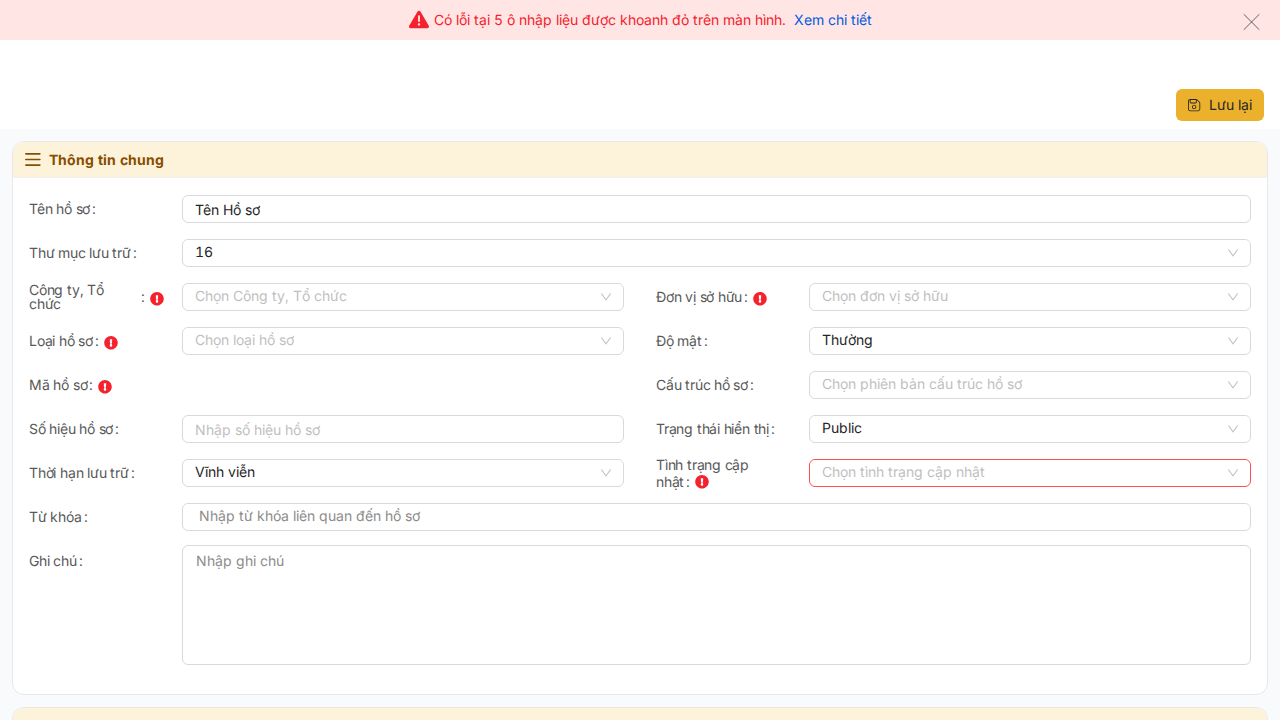Open the 'Thư mục lưu trữ' dropdown
Viewport: 1280px width, 720px height.
[x=715, y=253]
